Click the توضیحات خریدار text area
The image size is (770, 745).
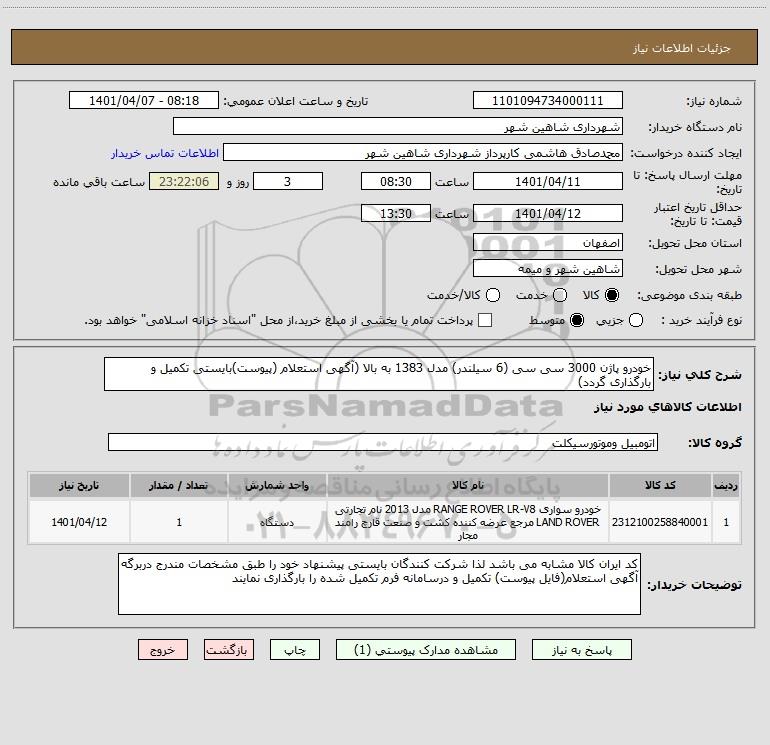tap(379, 583)
